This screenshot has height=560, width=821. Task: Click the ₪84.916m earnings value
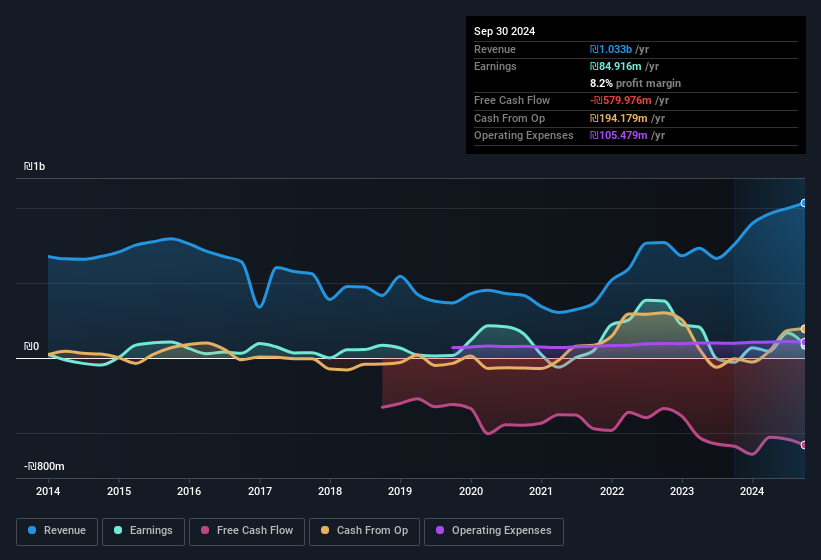pos(615,66)
